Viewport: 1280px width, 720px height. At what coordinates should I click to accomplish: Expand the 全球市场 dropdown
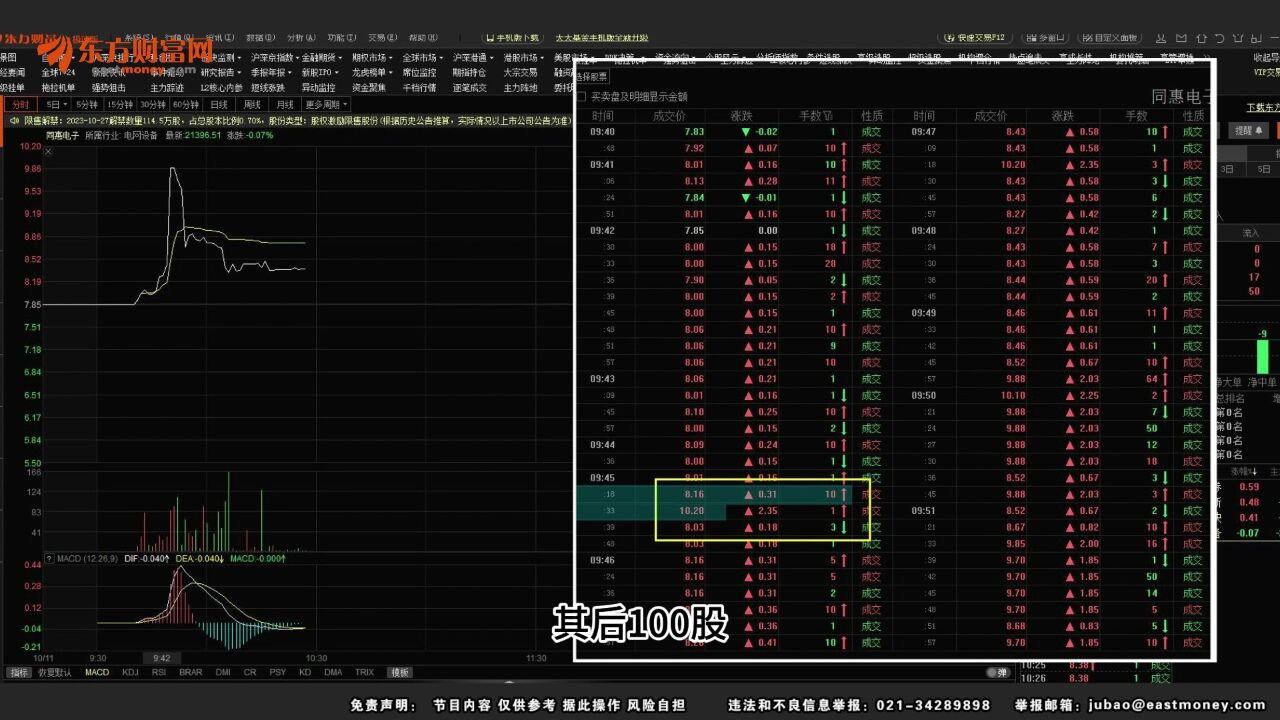[x=424, y=58]
